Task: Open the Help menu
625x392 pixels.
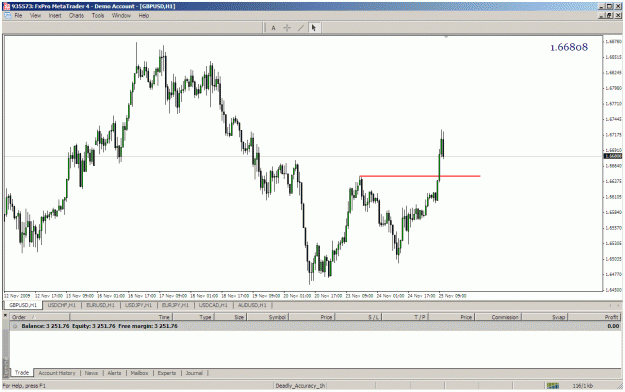Action: pyautogui.click(x=144, y=16)
